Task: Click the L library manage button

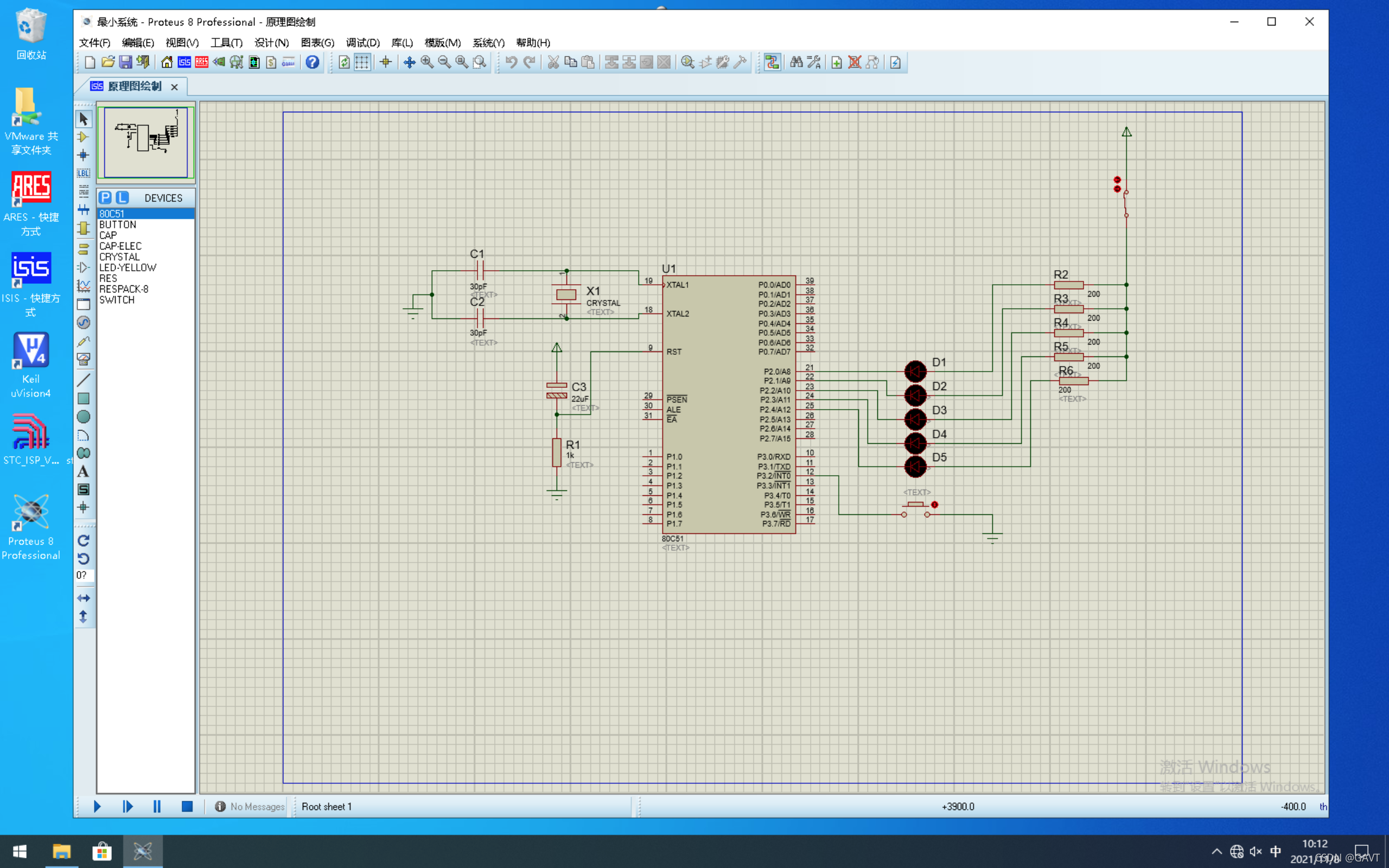Action: pyautogui.click(x=122, y=197)
